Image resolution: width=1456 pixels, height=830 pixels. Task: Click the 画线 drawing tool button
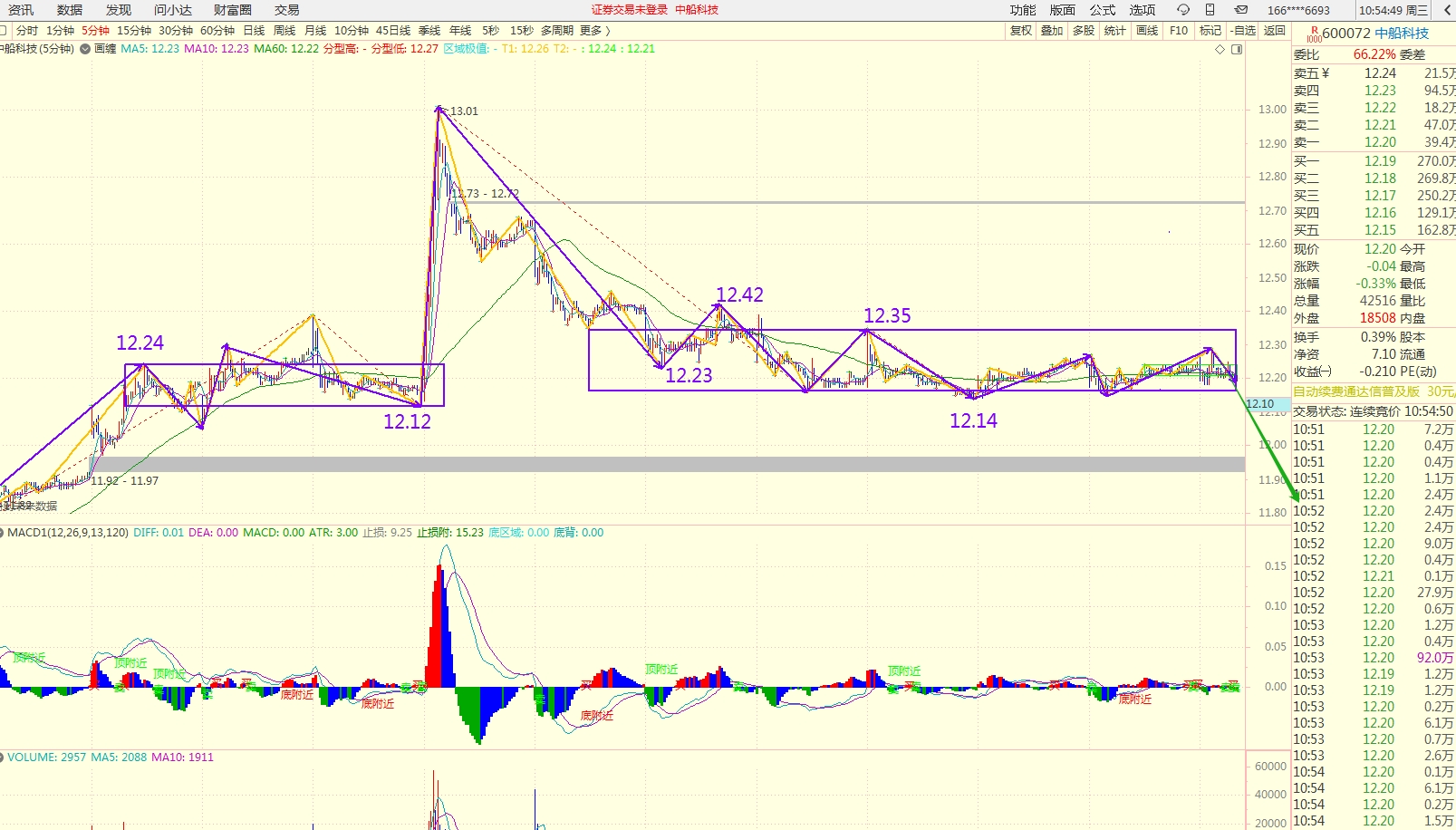1147,31
